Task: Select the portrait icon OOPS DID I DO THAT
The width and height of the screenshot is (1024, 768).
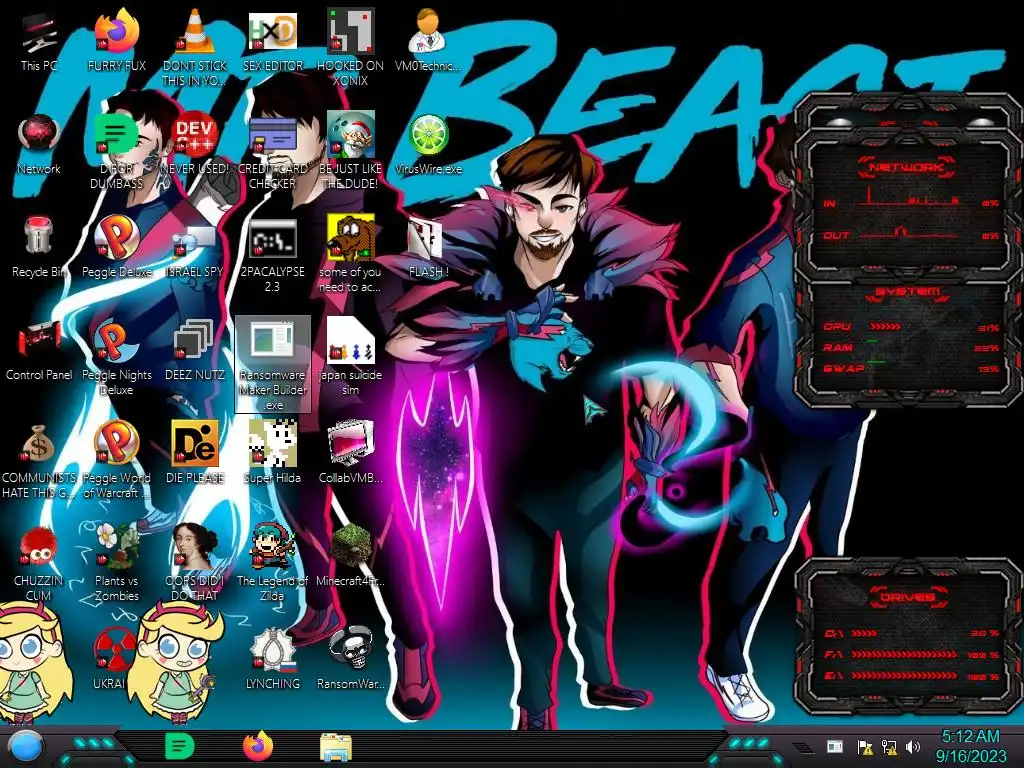Action: tap(195, 563)
